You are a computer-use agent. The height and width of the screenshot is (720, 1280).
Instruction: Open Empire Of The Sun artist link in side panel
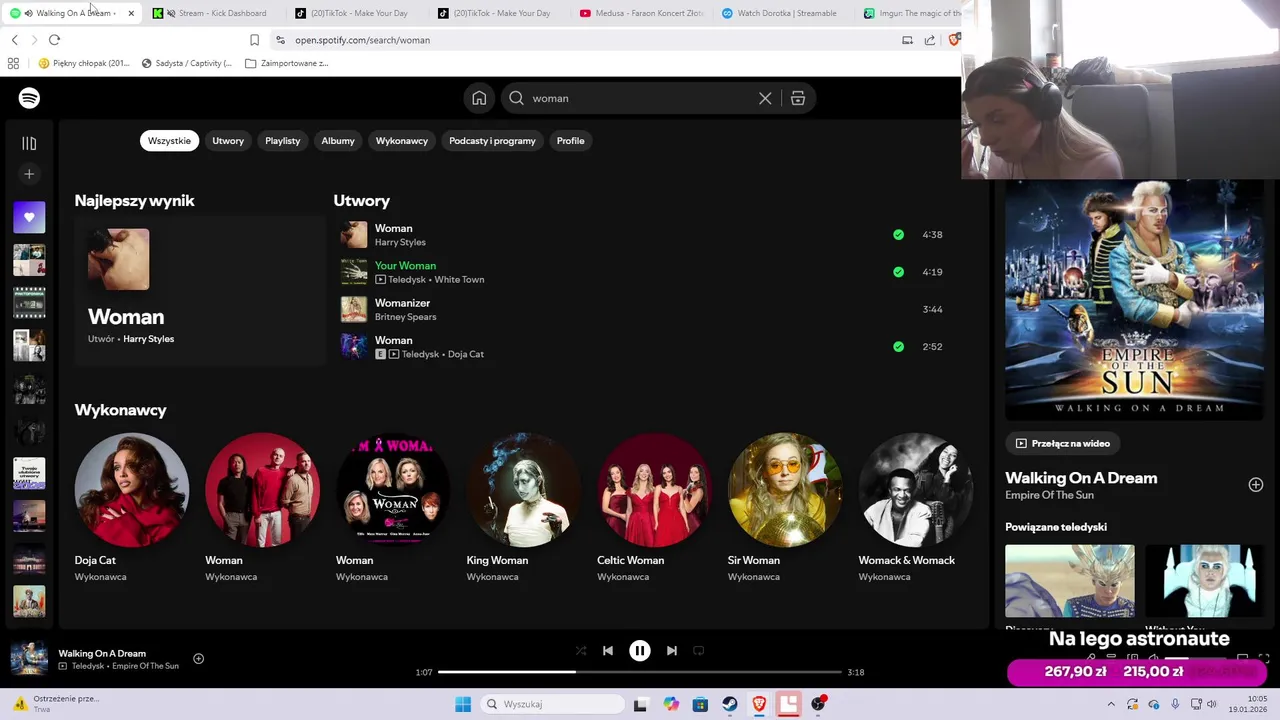[x=1049, y=495]
